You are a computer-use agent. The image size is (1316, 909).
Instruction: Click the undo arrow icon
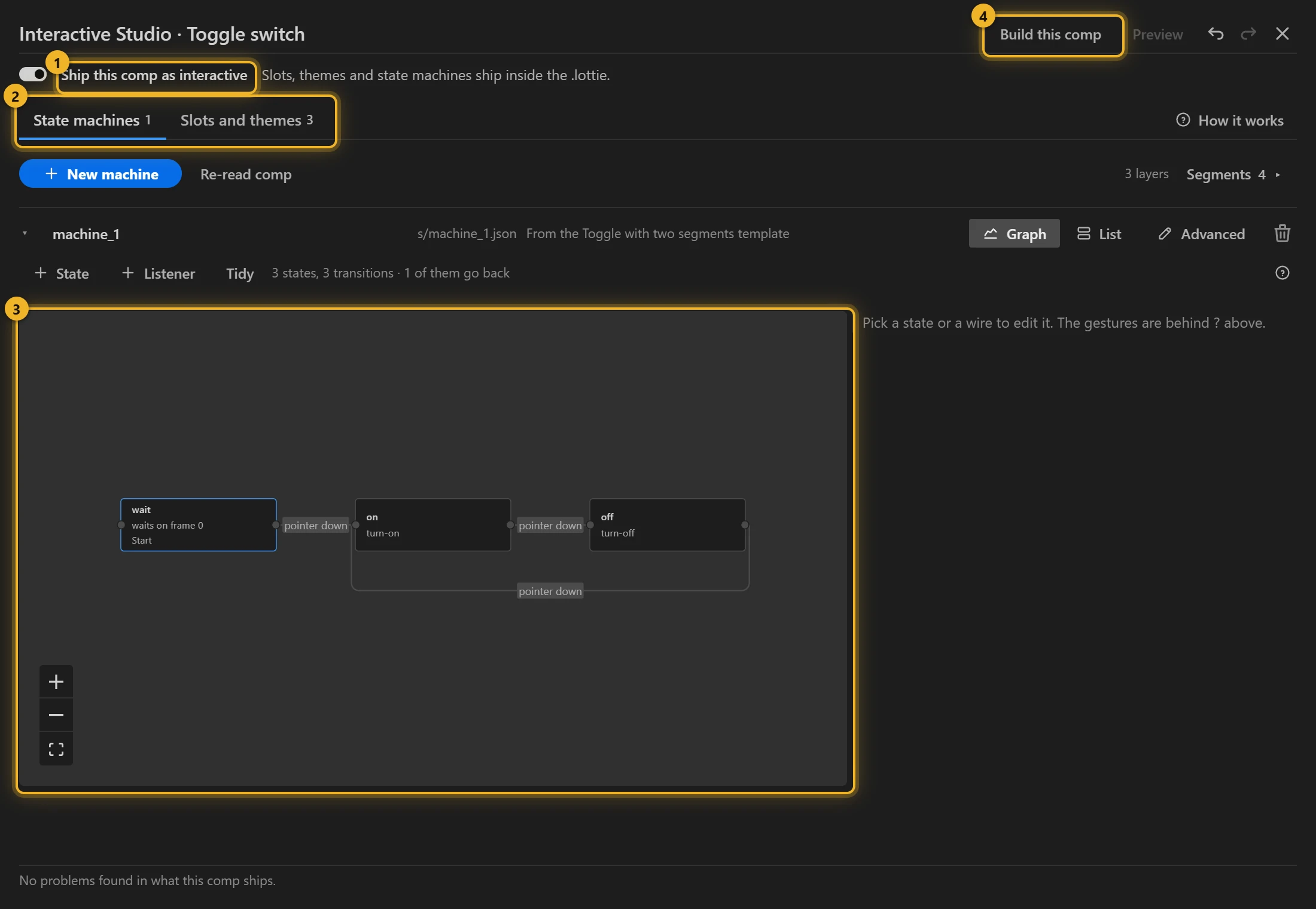tap(1216, 33)
